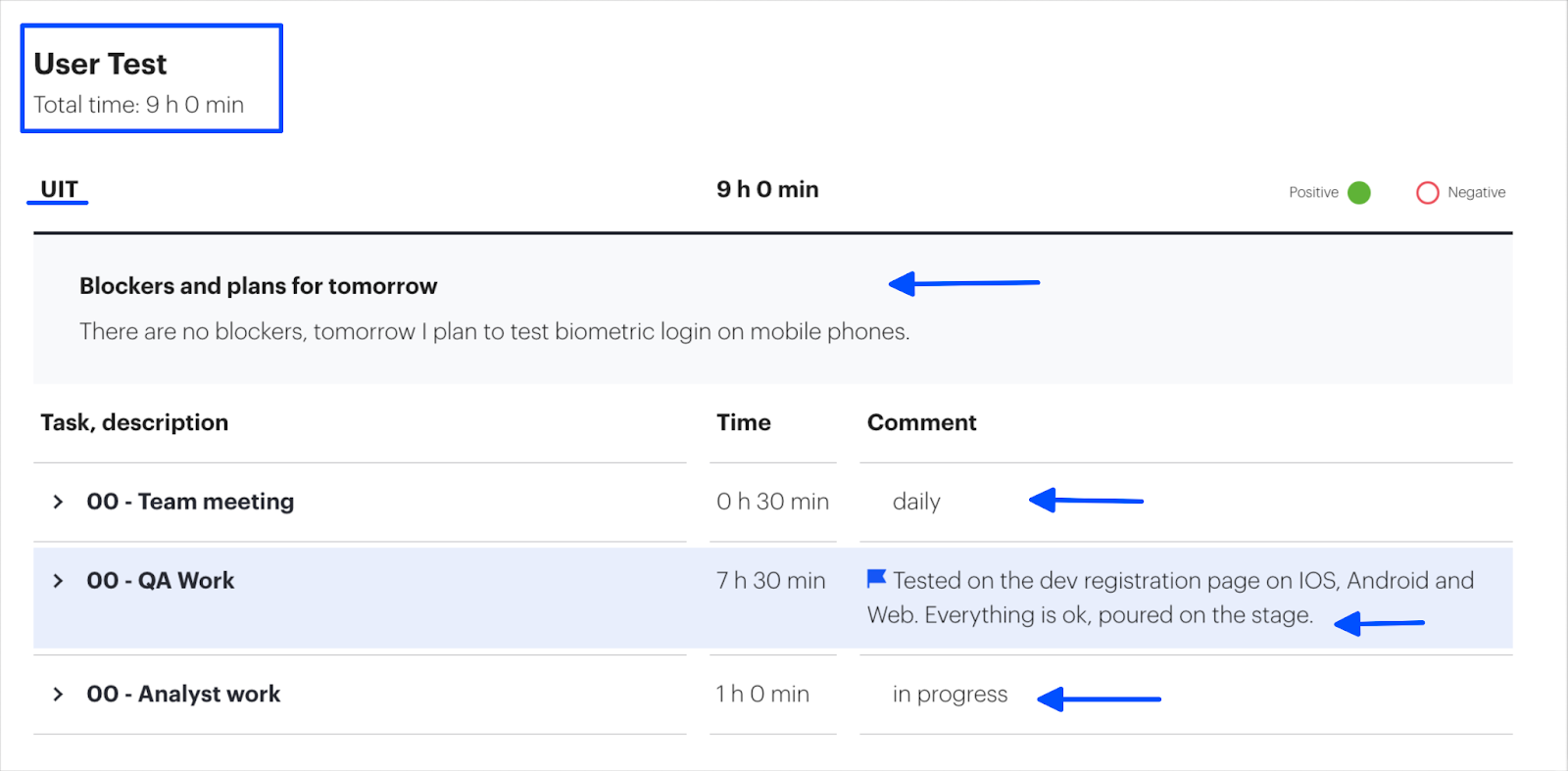1568x771 pixels.
Task: Expand the Team meeting row chevron
Action: [58, 502]
